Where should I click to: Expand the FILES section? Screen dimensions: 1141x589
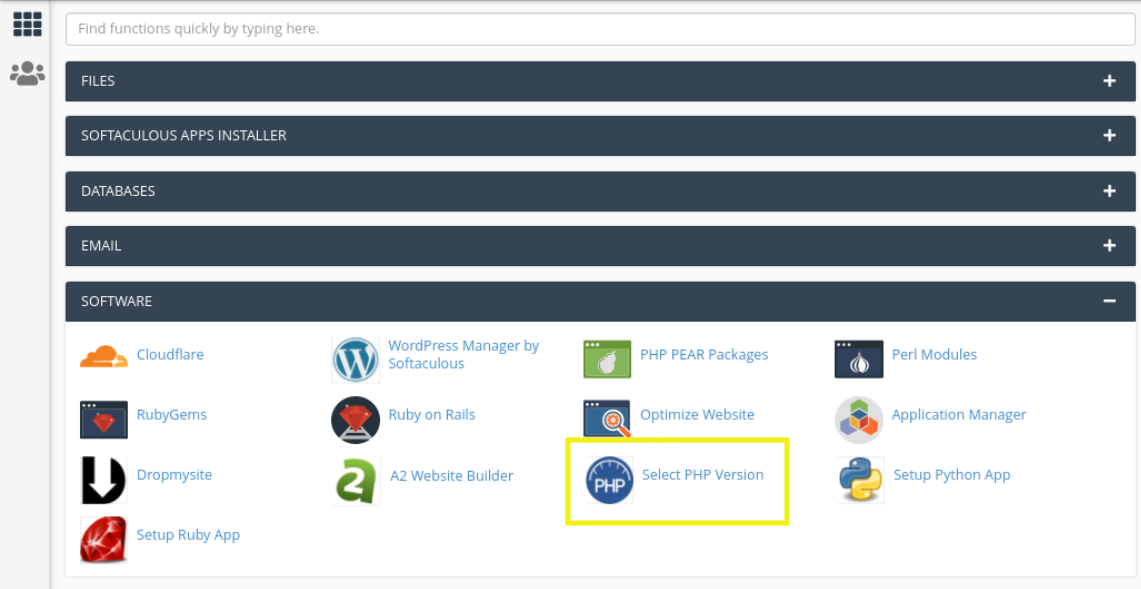[x=1109, y=81]
